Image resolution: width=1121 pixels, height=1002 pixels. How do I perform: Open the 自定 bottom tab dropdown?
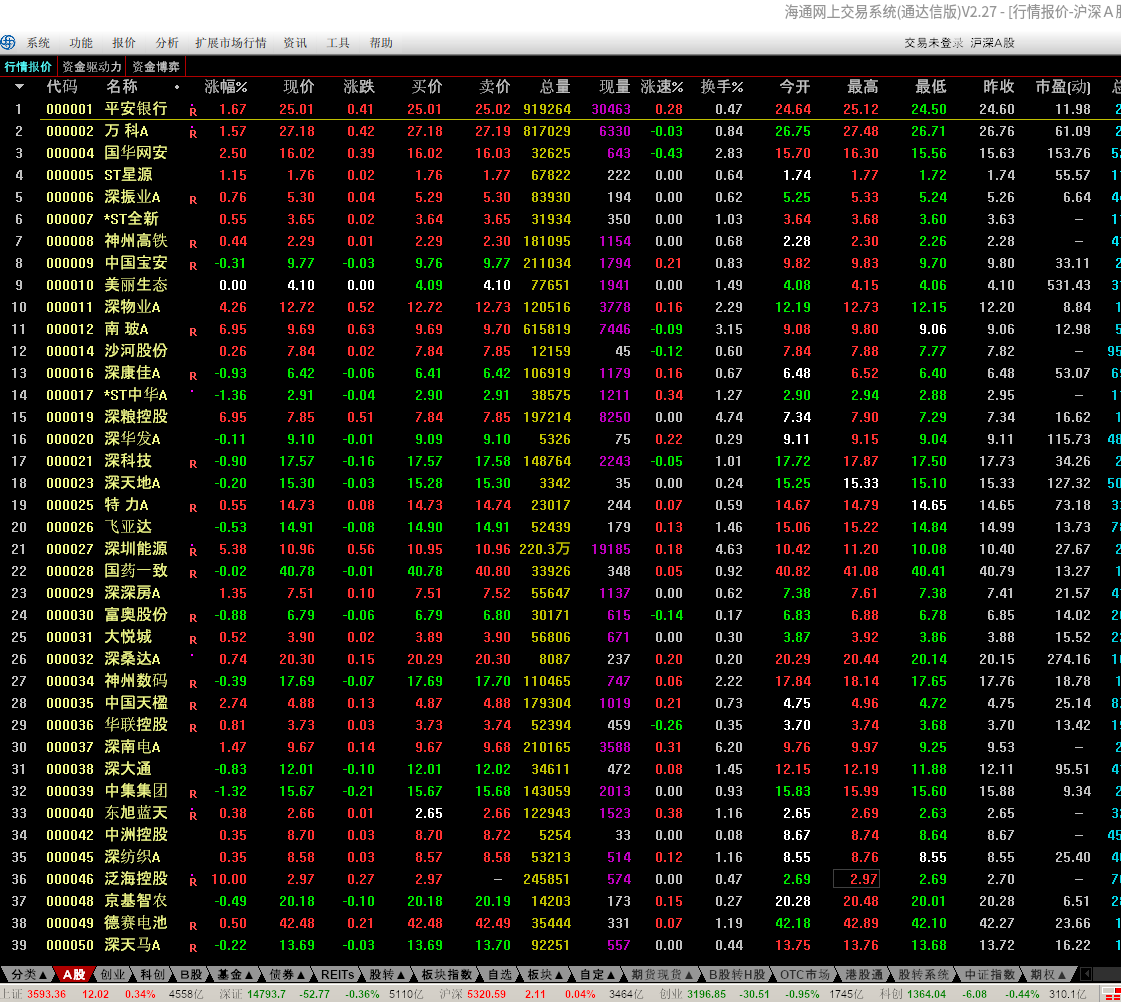point(598,974)
